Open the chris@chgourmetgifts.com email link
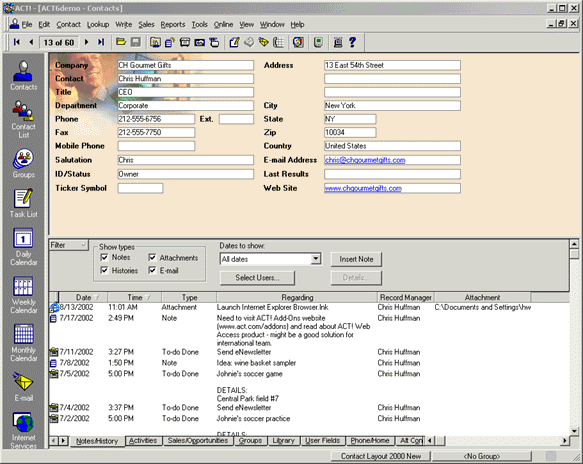This screenshot has height=464, width=583. click(365, 160)
